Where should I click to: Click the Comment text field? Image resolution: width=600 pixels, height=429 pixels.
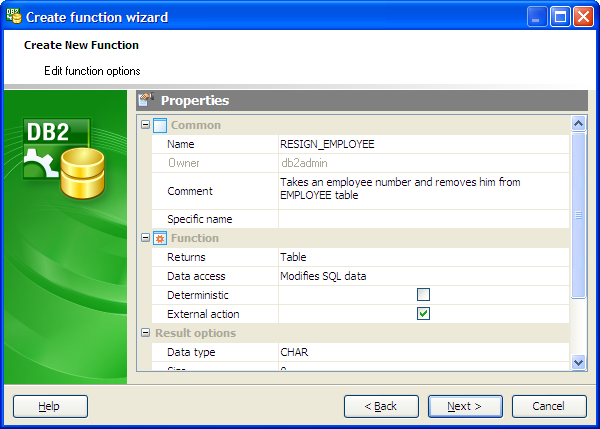click(x=422, y=190)
